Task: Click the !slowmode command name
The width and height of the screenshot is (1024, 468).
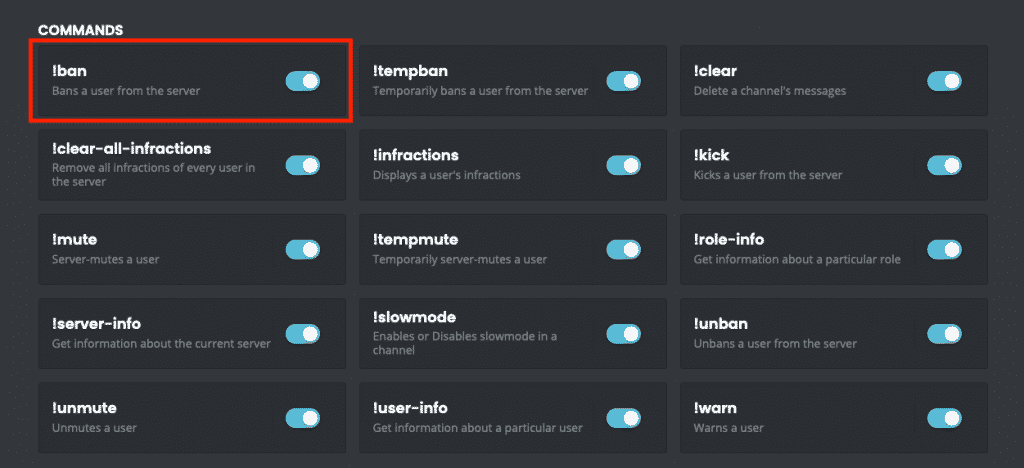Action: pyautogui.click(x=414, y=317)
